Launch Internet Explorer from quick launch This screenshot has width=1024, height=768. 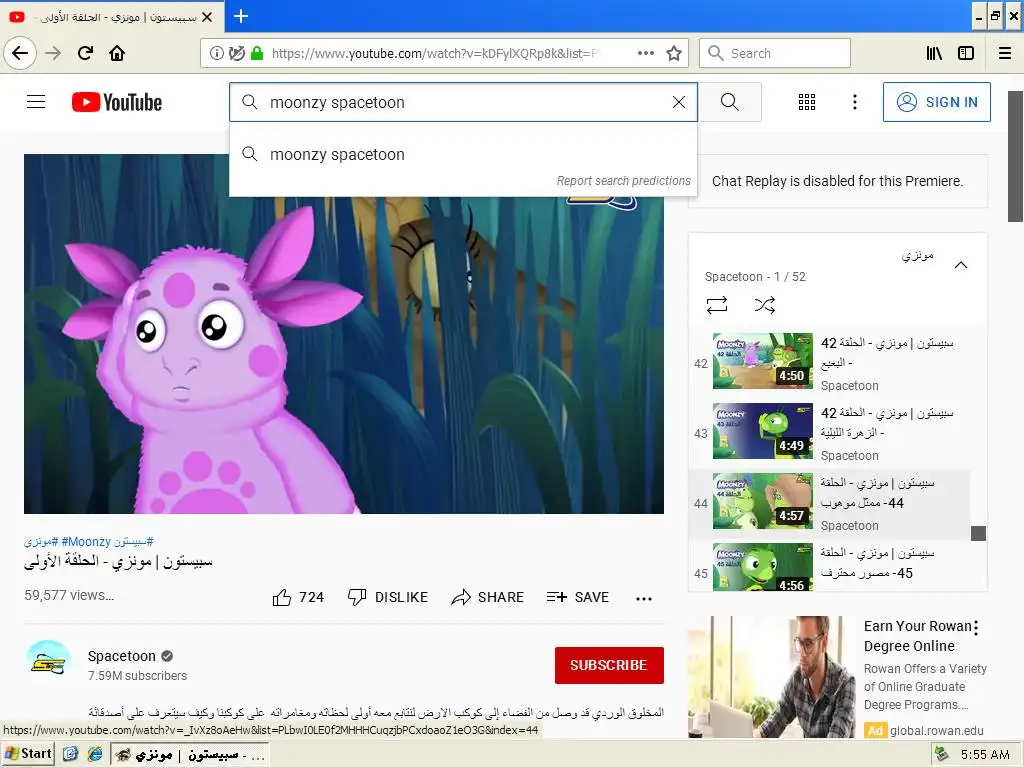95,754
